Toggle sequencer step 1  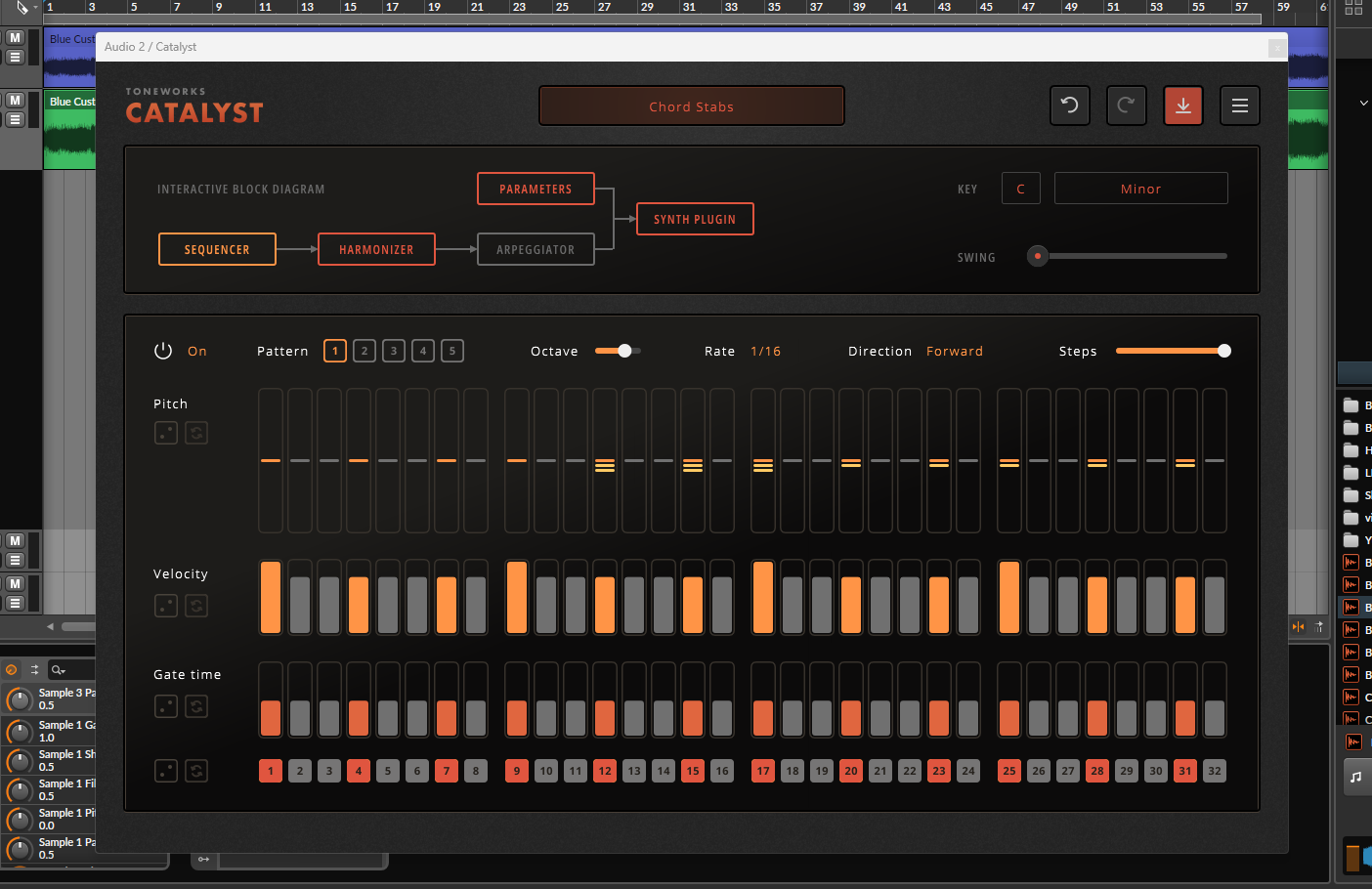[x=271, y=771]
